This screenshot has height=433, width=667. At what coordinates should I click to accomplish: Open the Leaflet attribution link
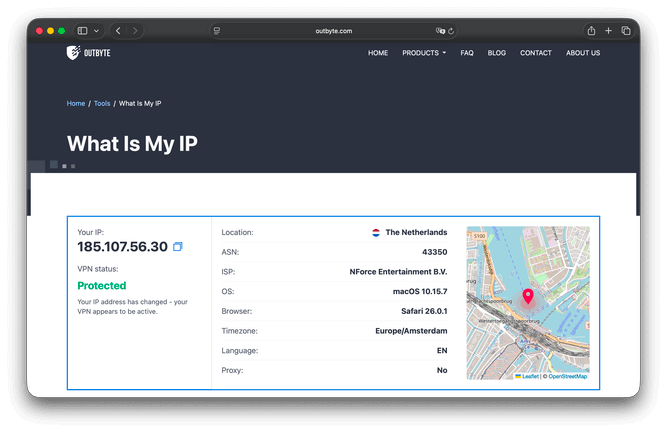530,376
